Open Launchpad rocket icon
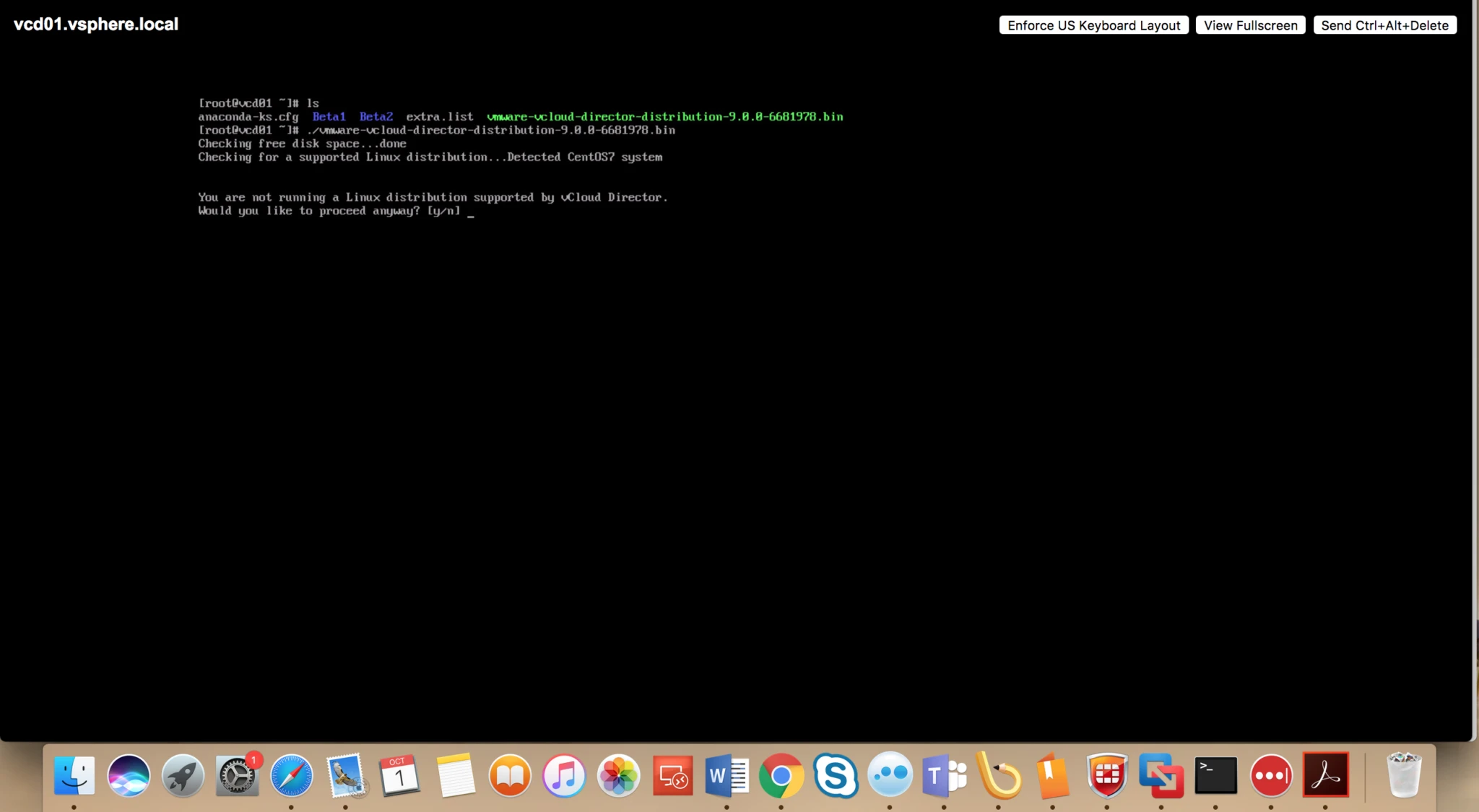Image resolution: width=1479 pixels, height=812 pixels. click(183, 776)
